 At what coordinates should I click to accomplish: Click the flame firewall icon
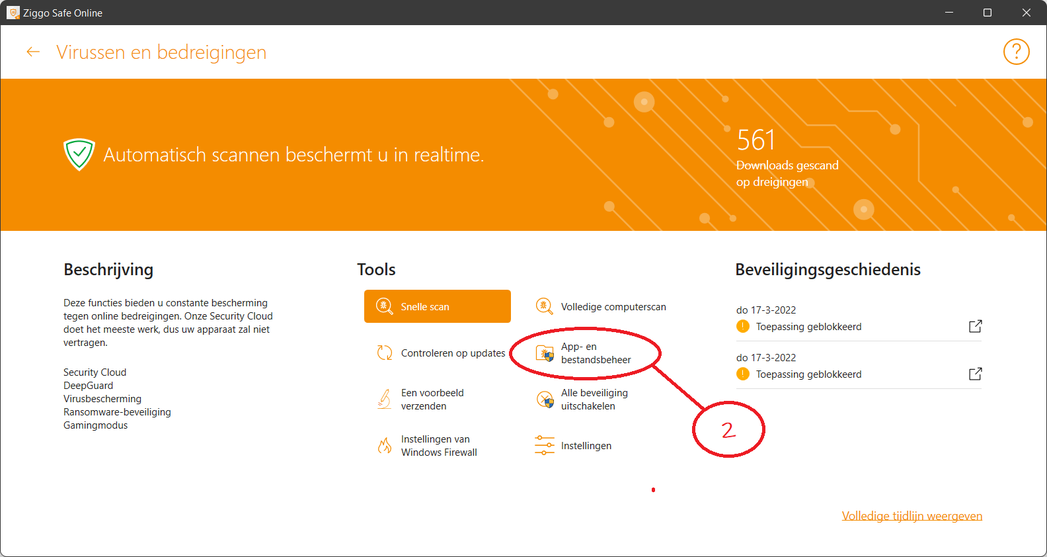[385, 445]
